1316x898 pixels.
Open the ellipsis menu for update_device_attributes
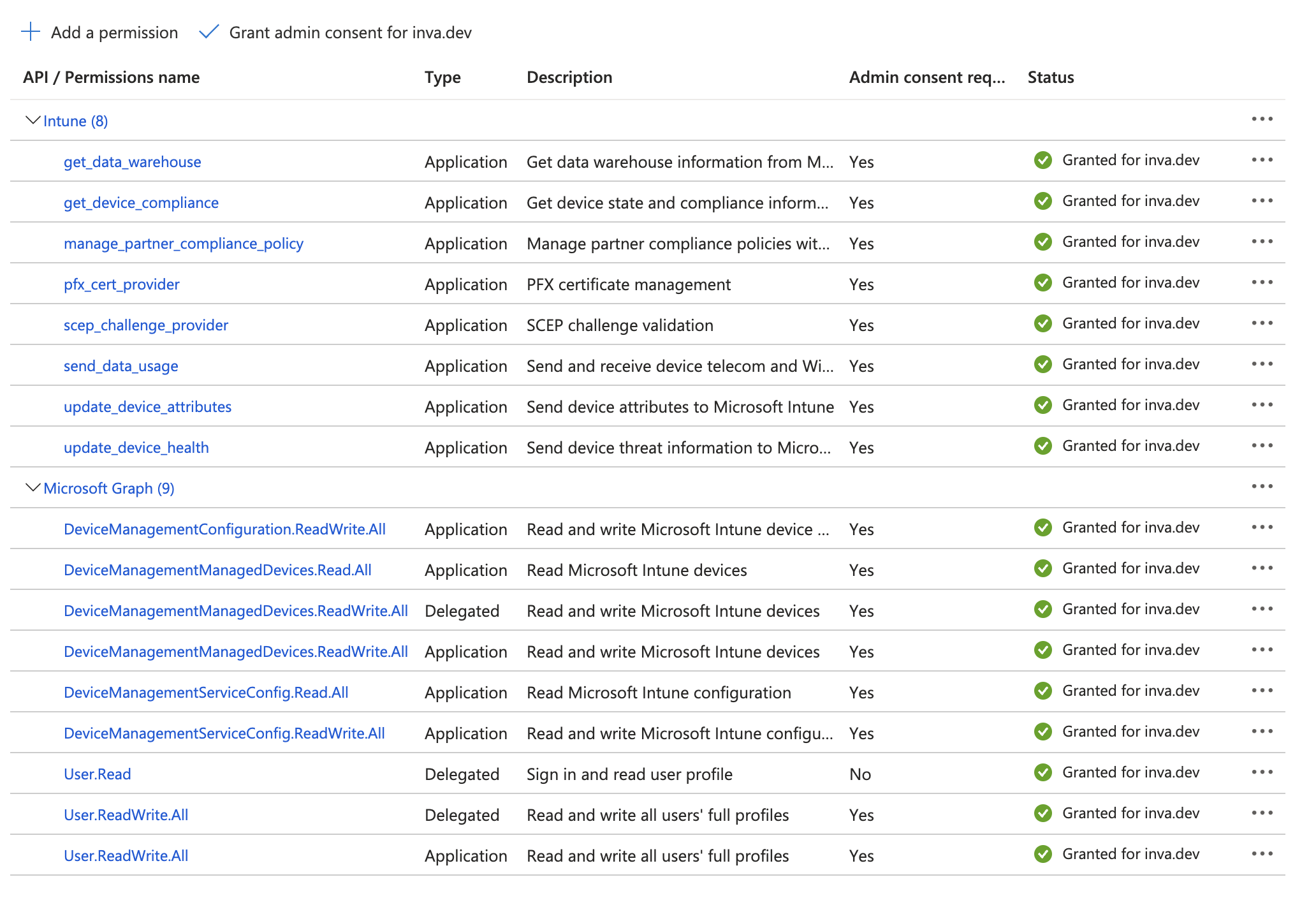point(1262,405)
